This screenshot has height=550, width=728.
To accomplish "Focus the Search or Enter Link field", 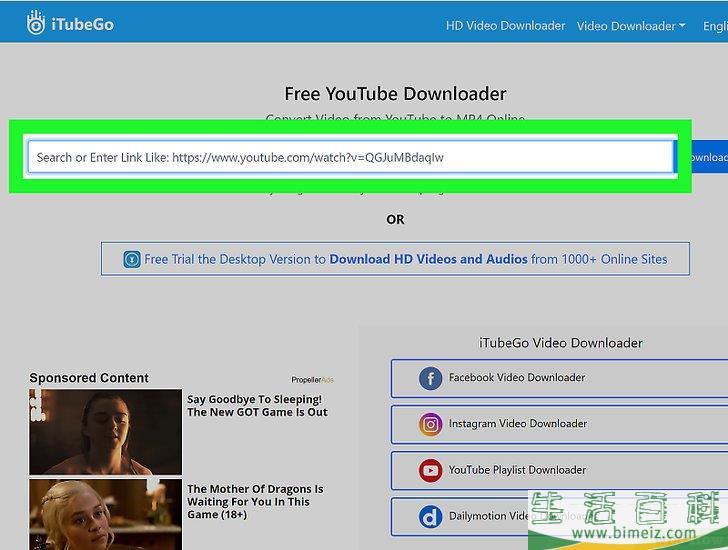I will (x=350, y=157).
